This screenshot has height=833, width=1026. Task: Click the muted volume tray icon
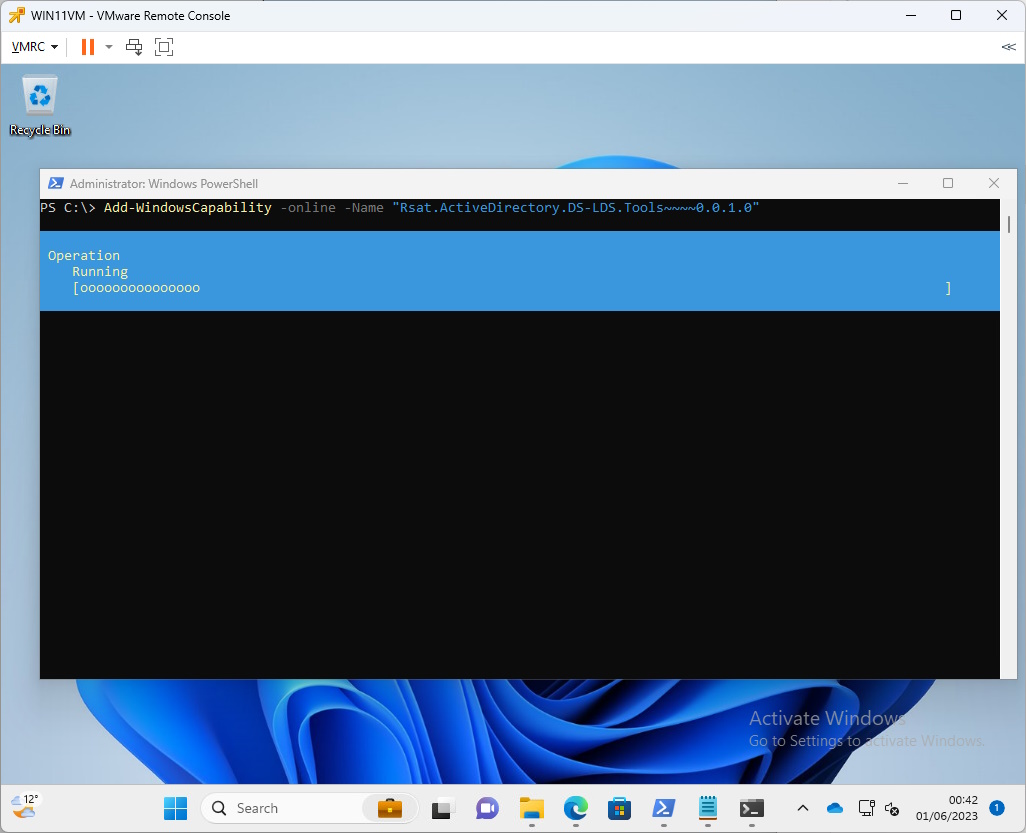(x=892, y=809)
